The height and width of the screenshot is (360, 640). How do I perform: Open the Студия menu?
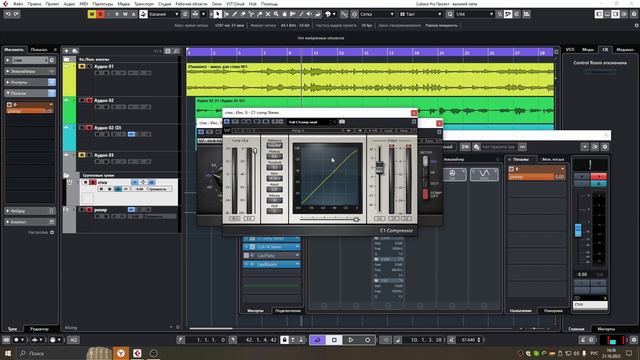[164, 4]
